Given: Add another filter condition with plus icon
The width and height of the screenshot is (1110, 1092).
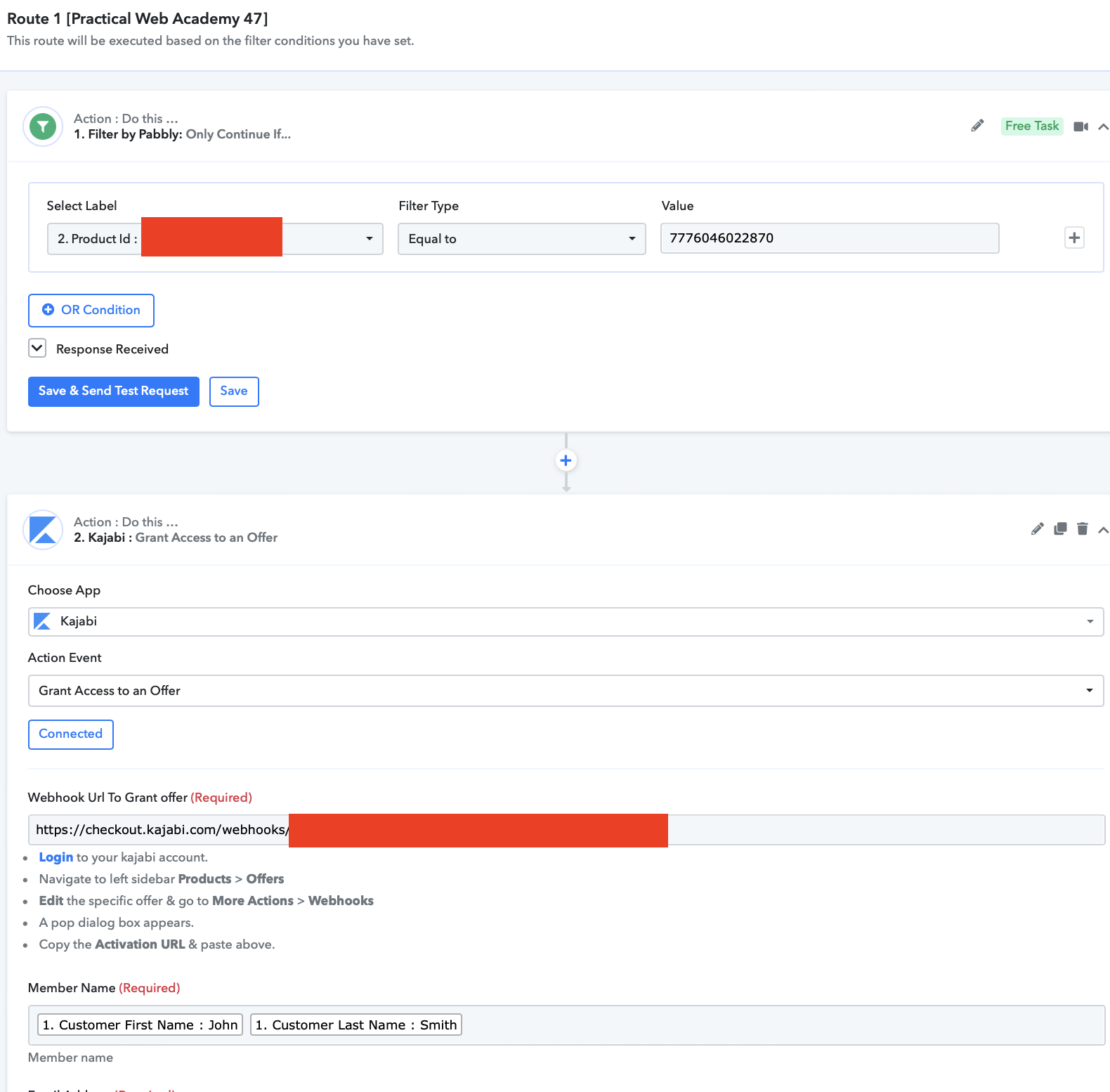Looking at the screenshot, I should coord(1074,238).
